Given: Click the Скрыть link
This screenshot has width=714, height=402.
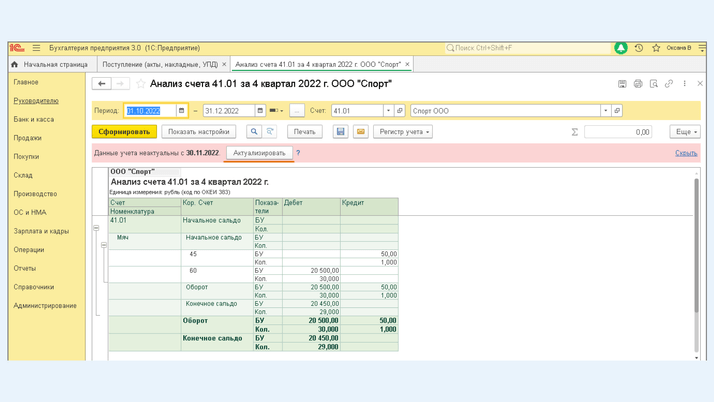Looking at the screenshot, I should [x=686, y=153].
